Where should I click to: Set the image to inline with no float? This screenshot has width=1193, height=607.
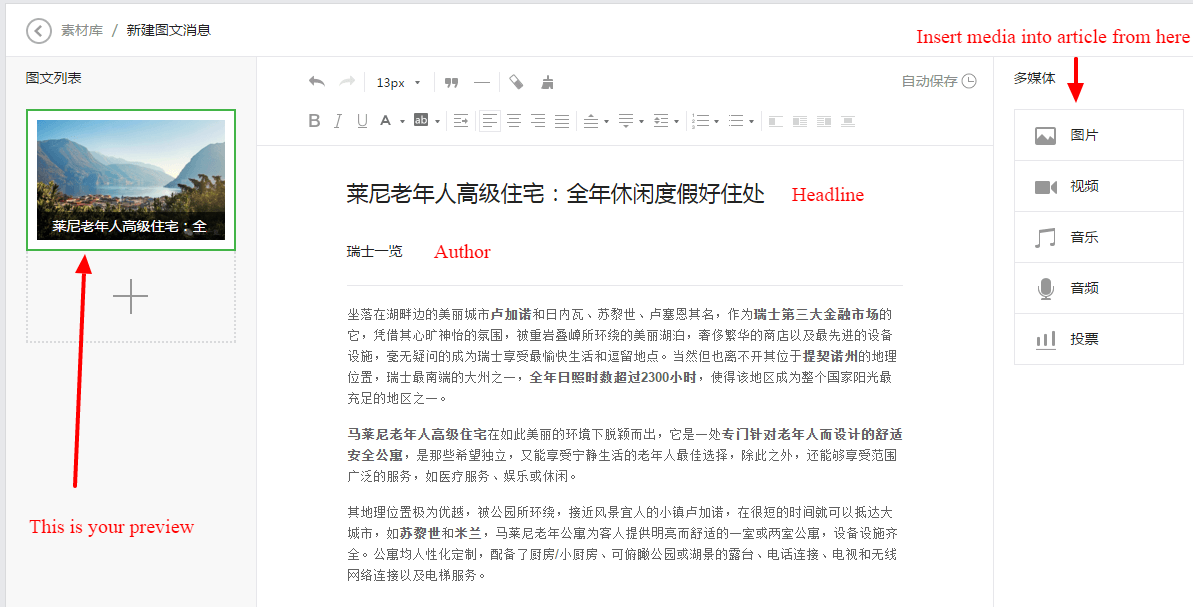coord(775,120)
